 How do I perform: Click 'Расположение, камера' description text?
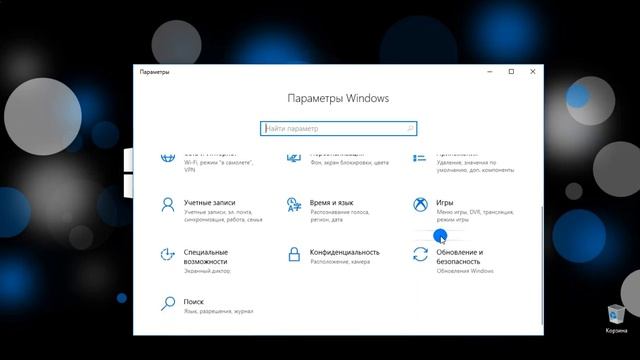pos(340,262)
